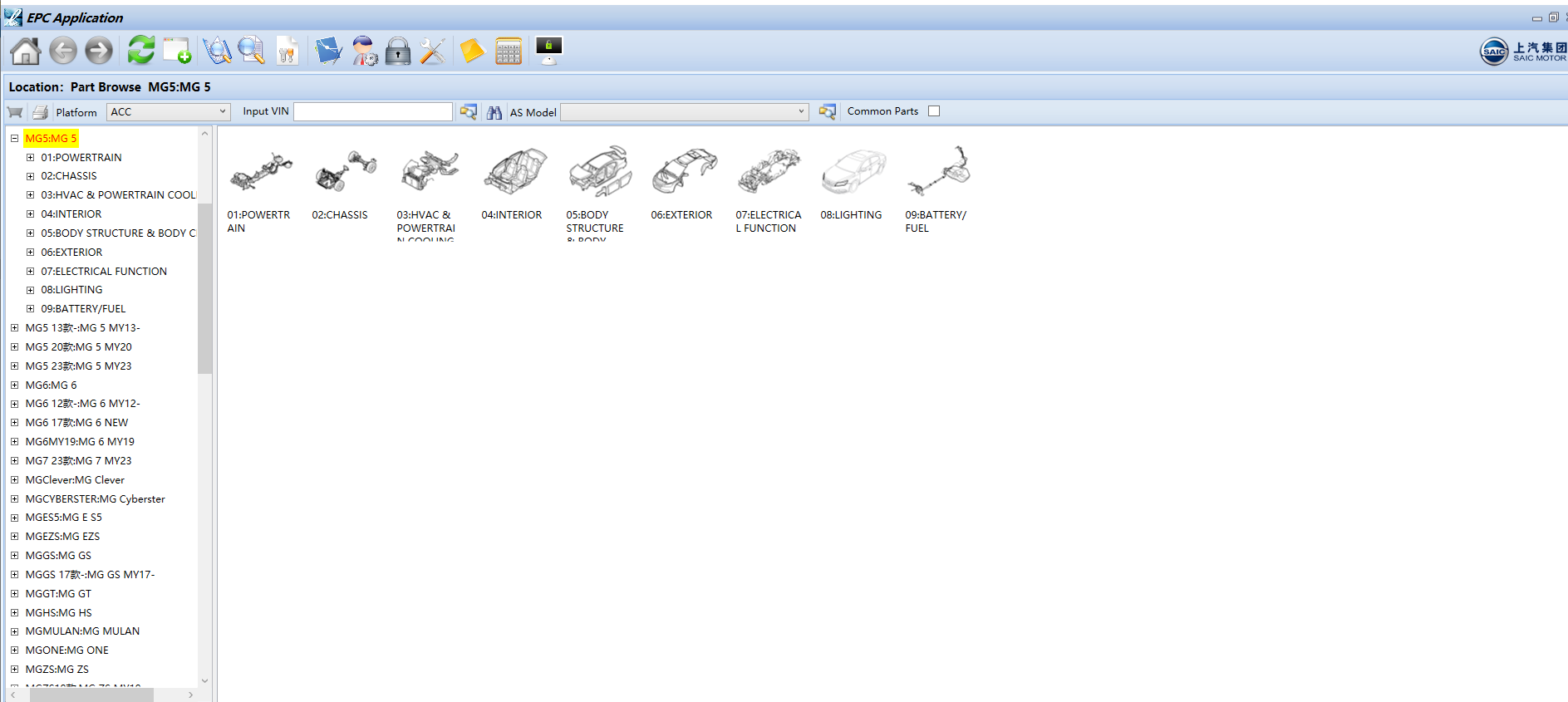Select 03:HVAC & POWERTRAIN COOL in tree
The width and height of the screenshot is (1568, 702).
118,195
